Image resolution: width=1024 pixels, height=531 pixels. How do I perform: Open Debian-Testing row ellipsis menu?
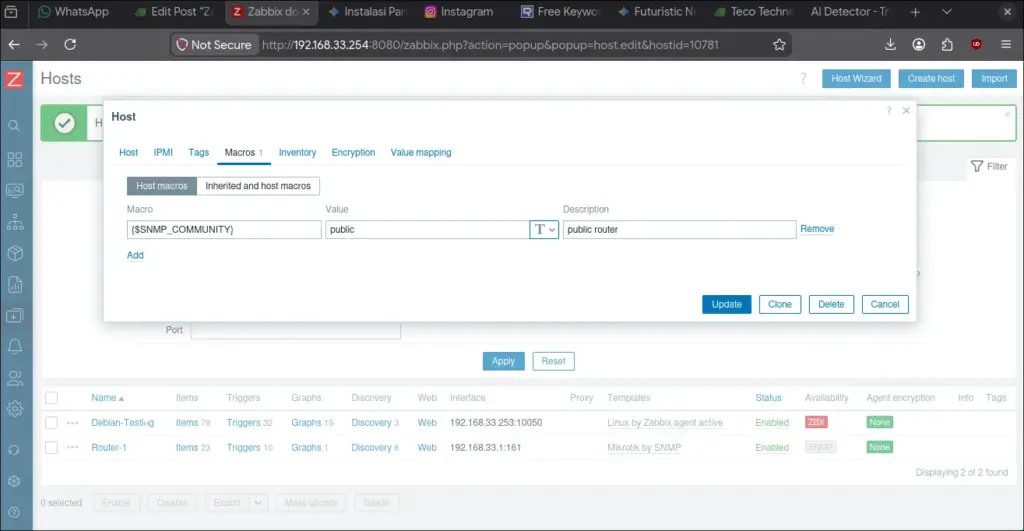point(72,423)
